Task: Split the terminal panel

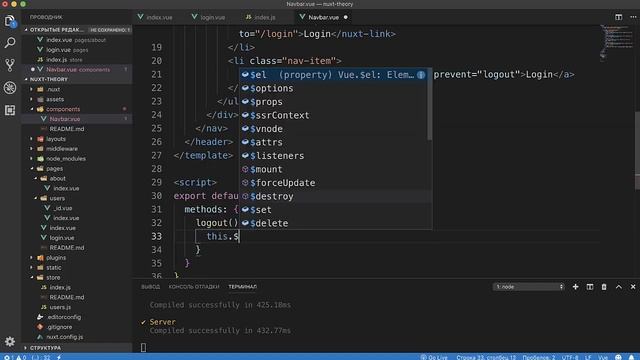Action: pyautogui.click(x=589, y=287)
